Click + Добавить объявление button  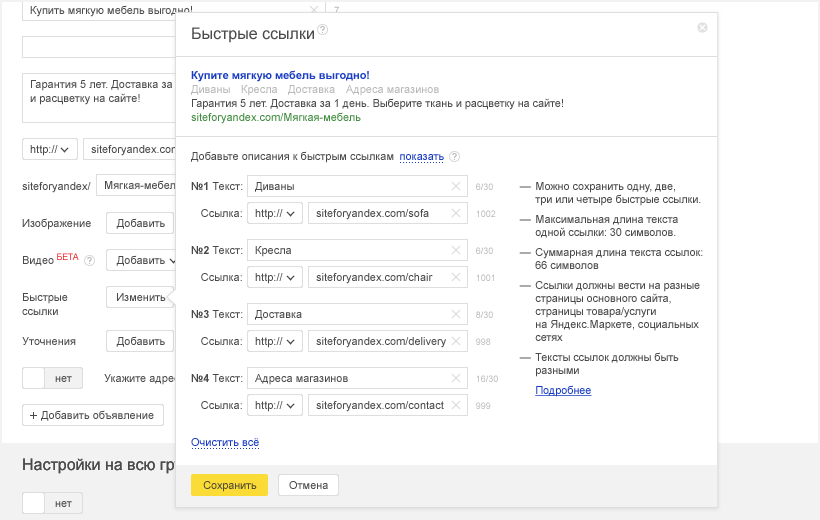93,415
